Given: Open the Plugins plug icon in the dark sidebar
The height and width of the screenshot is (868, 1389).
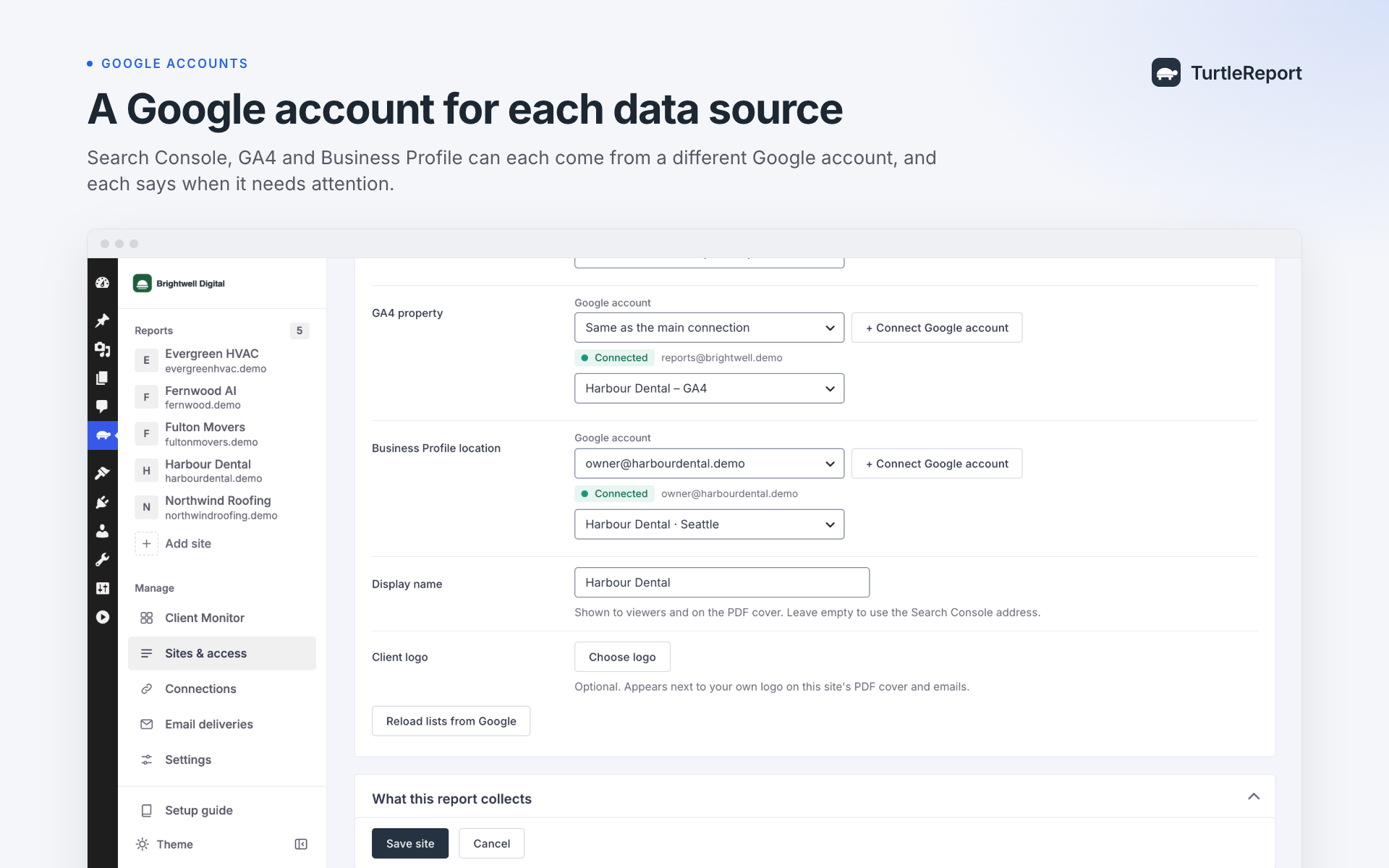Looking at the screenshot, I should click(x=102, y=502).
